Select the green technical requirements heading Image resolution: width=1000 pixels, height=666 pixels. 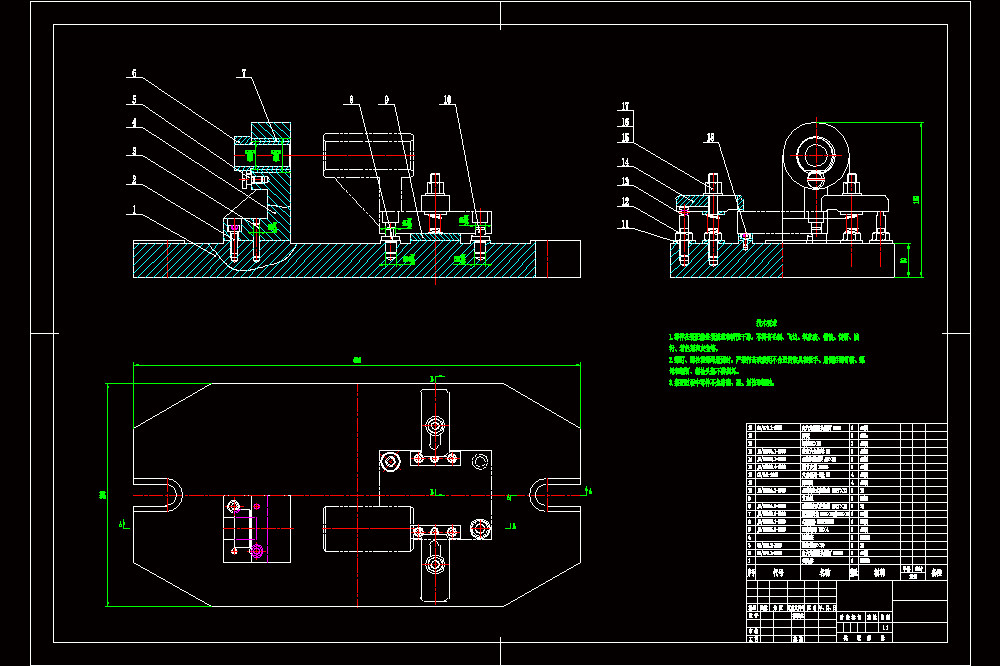tap(767, 323)
